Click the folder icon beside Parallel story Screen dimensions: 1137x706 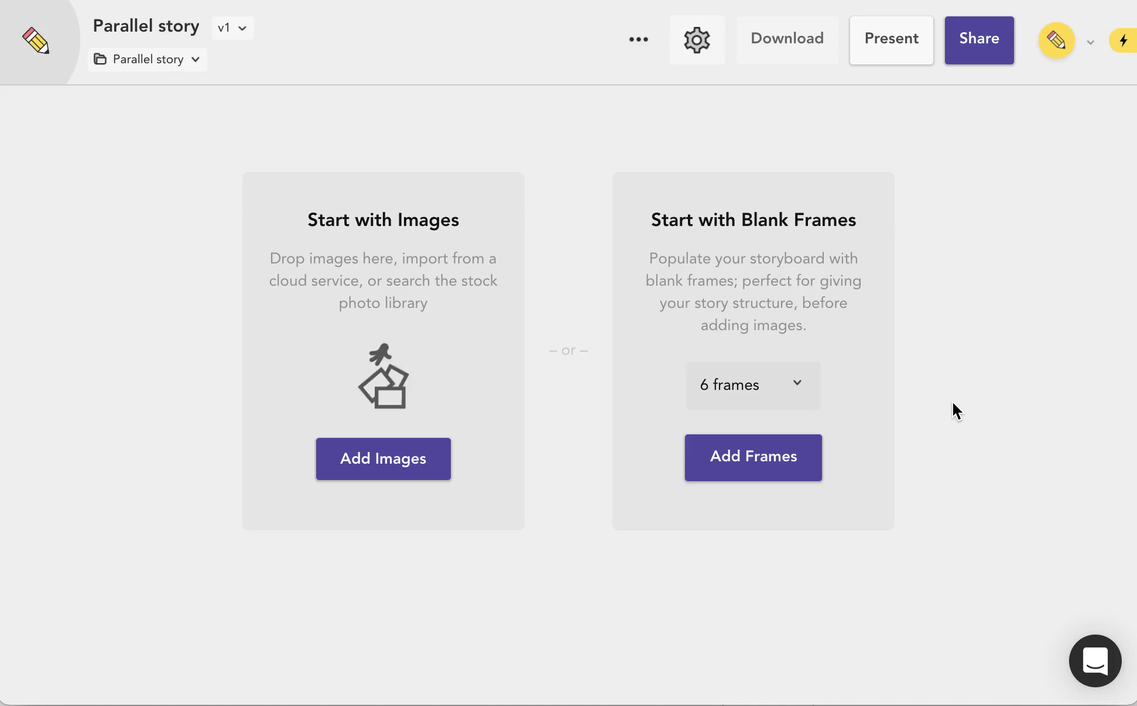[x=100, y=59]
